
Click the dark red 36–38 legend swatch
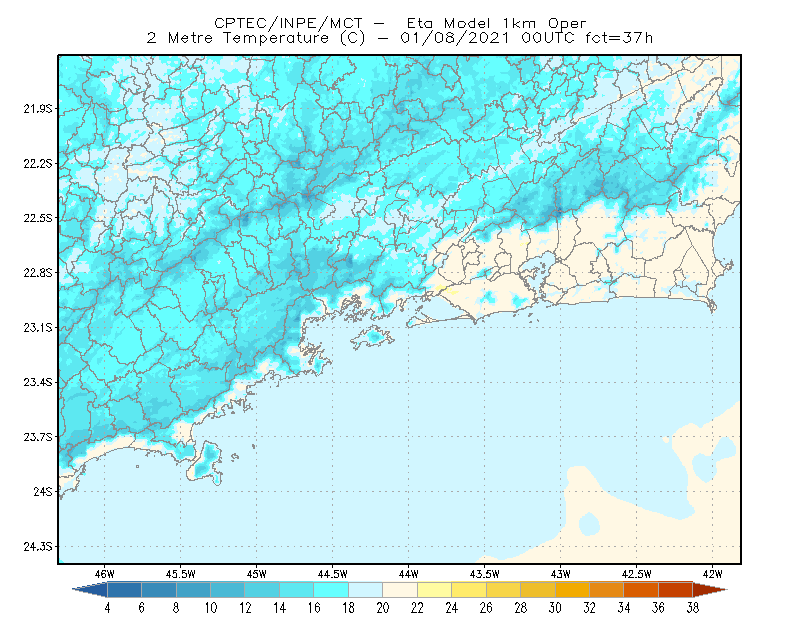click(676, 589)
